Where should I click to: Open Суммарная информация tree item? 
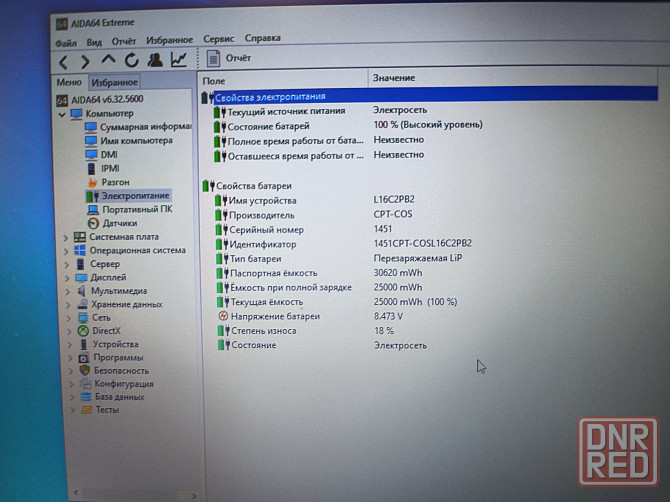coord(138,127)
